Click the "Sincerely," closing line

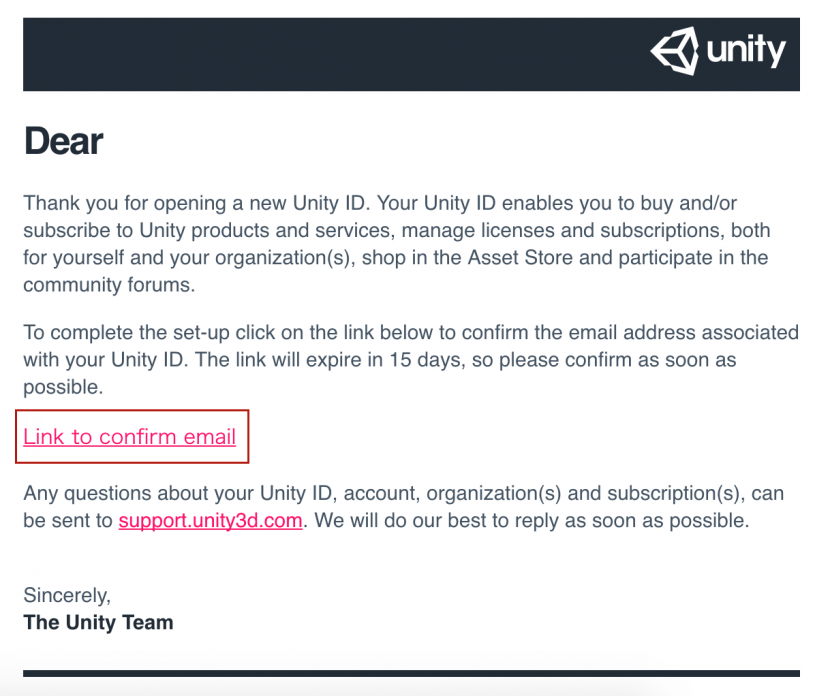tap(67, 595)
